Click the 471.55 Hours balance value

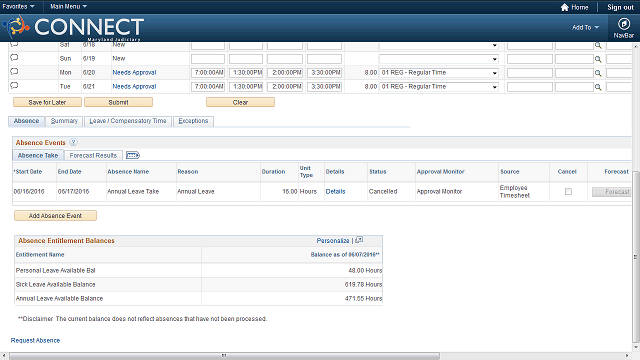tap(363, 298)
